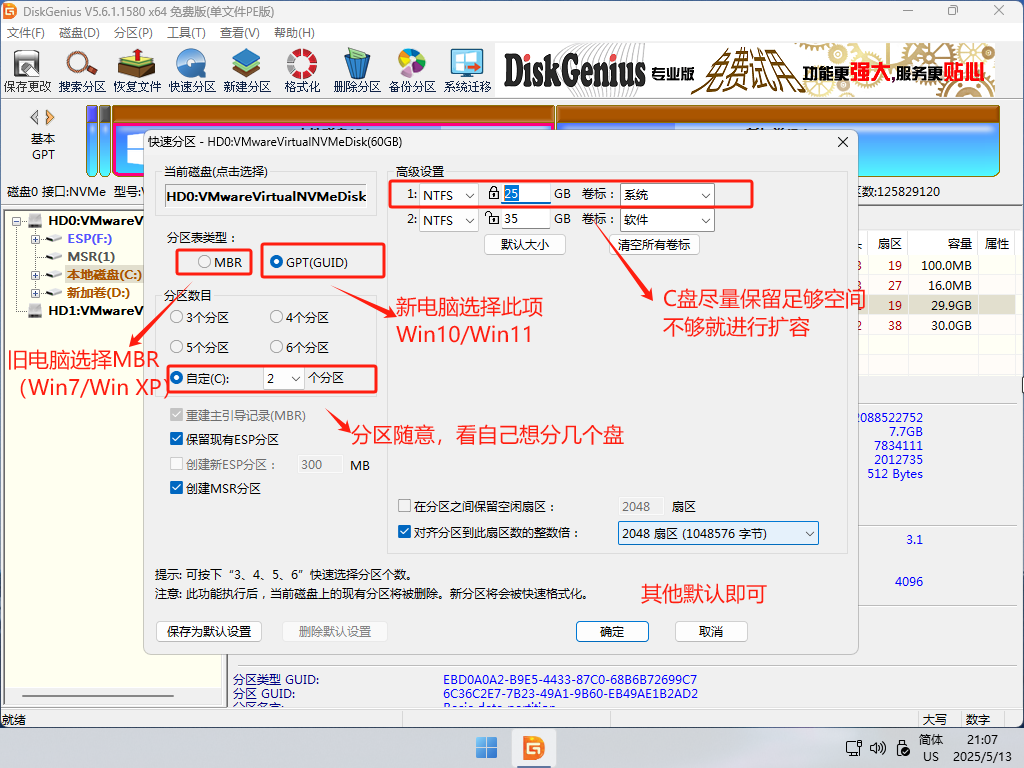Image resolution: width=1024 pixels, height=768 pixels.
Task: Click the partition 1 size field
Action: (526, 193)
